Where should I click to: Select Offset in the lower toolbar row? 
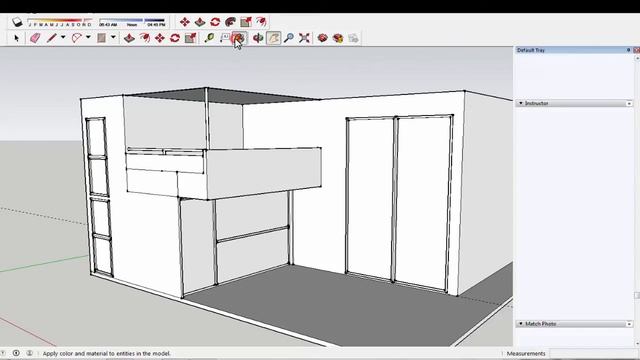click(x=144, y=38)
